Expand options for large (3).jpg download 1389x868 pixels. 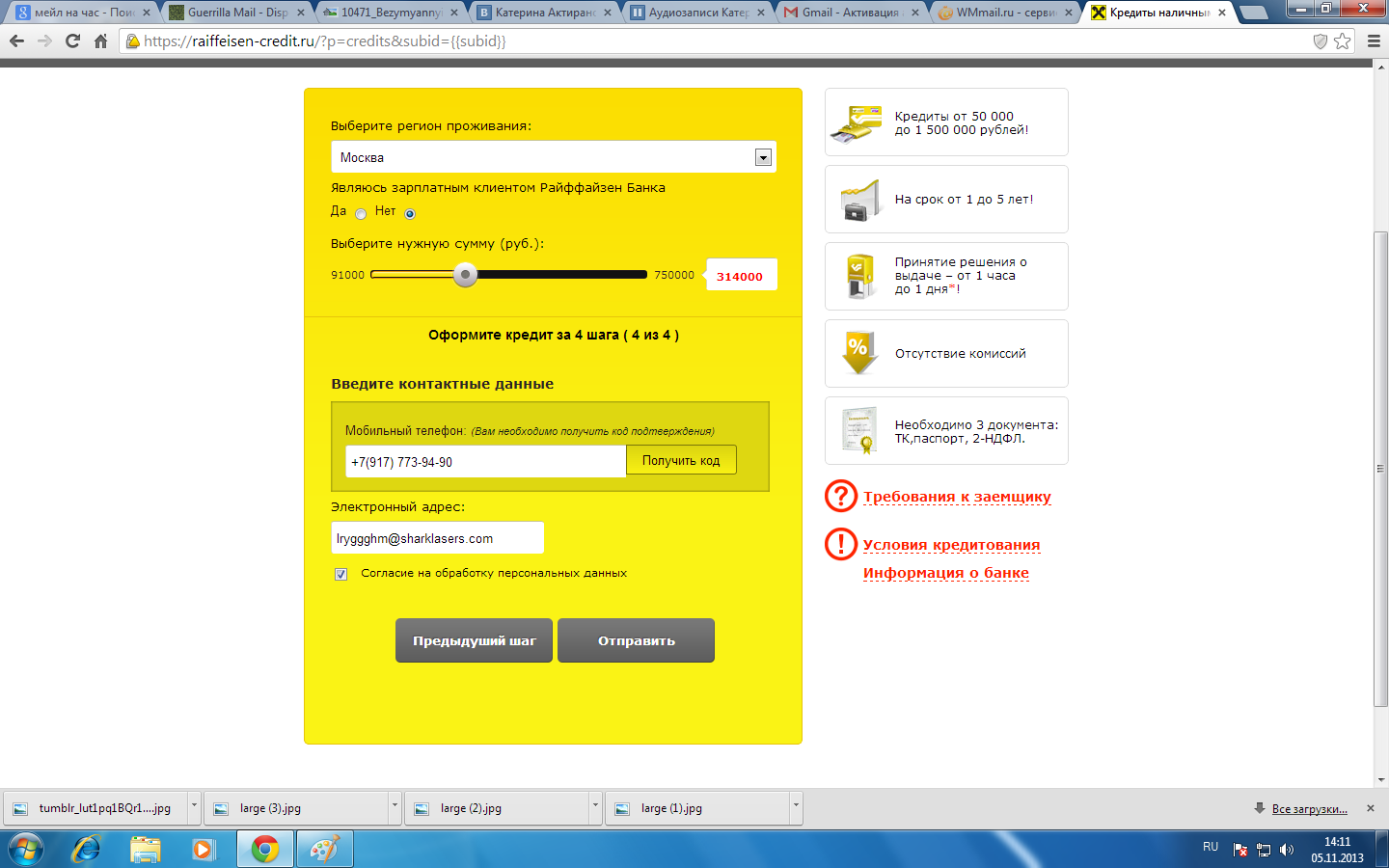[x=395, y=808]
